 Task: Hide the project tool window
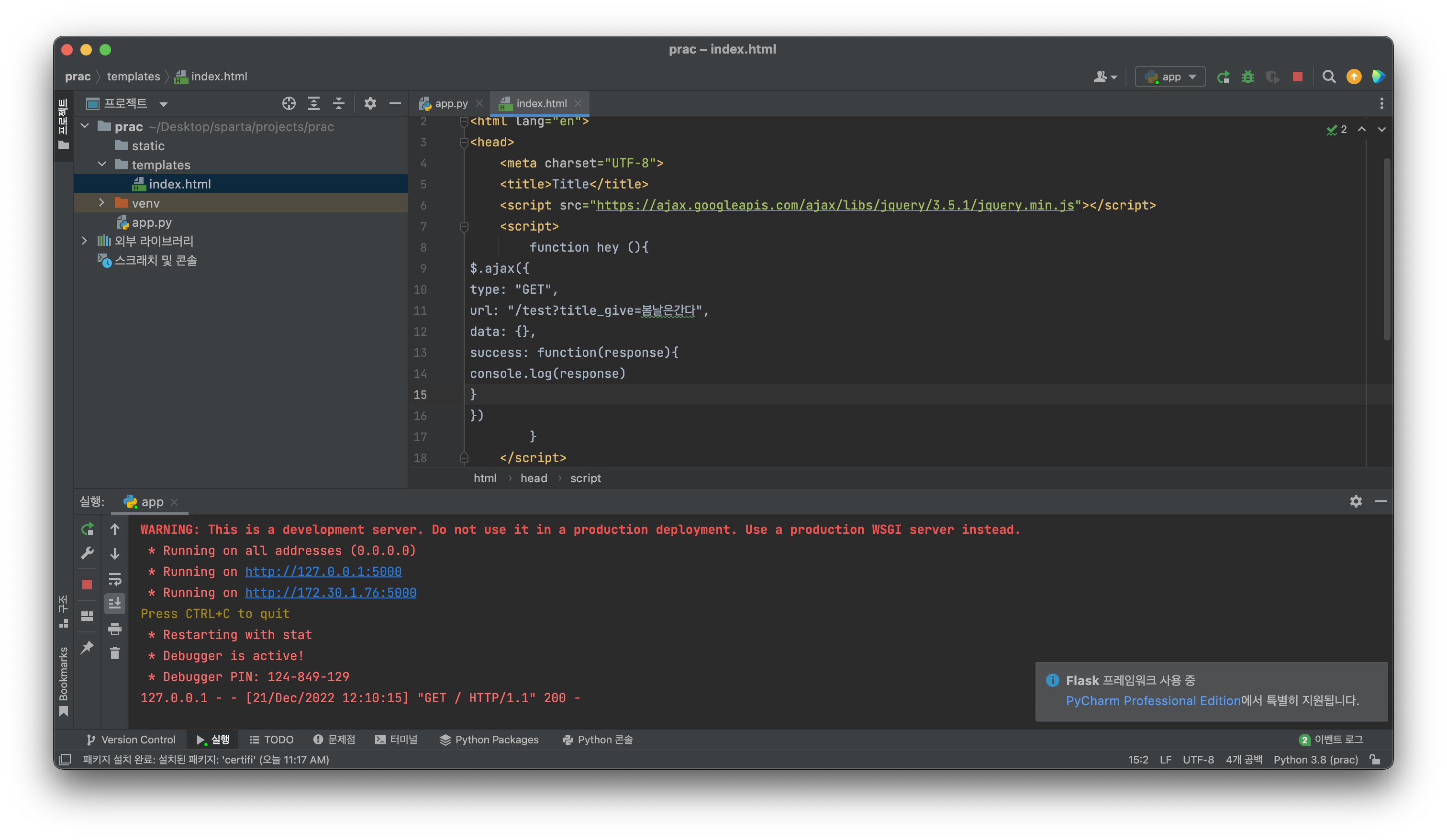point(395,103)
